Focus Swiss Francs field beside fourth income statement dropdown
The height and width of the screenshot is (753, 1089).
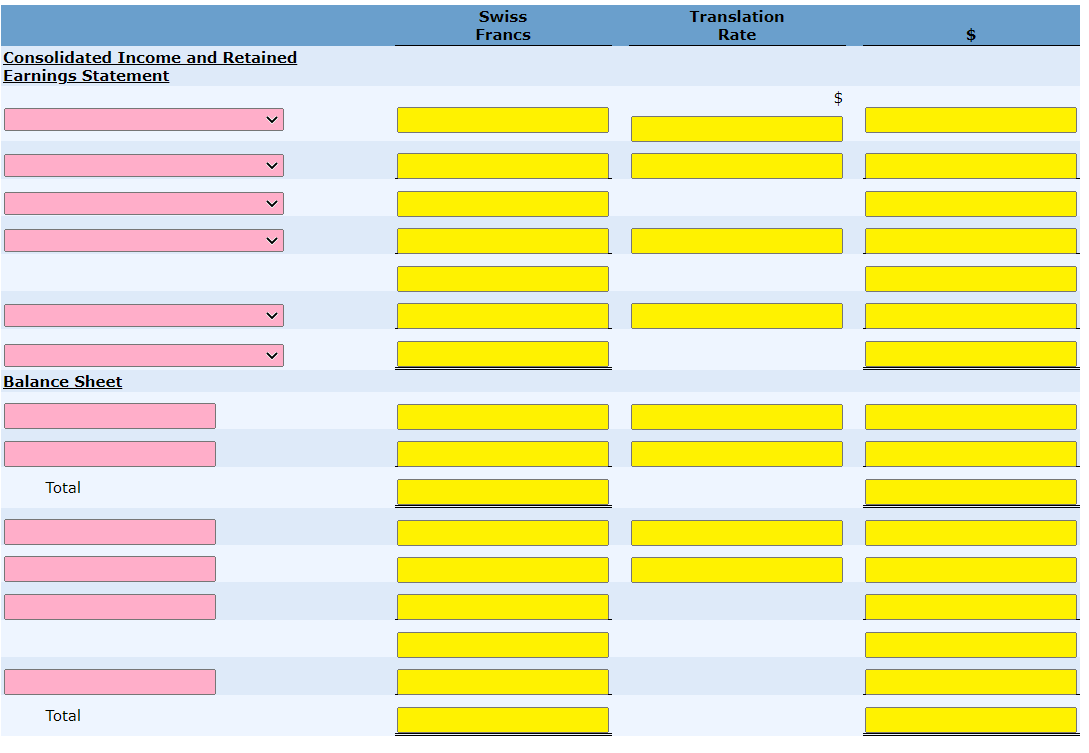pos(503,241)
